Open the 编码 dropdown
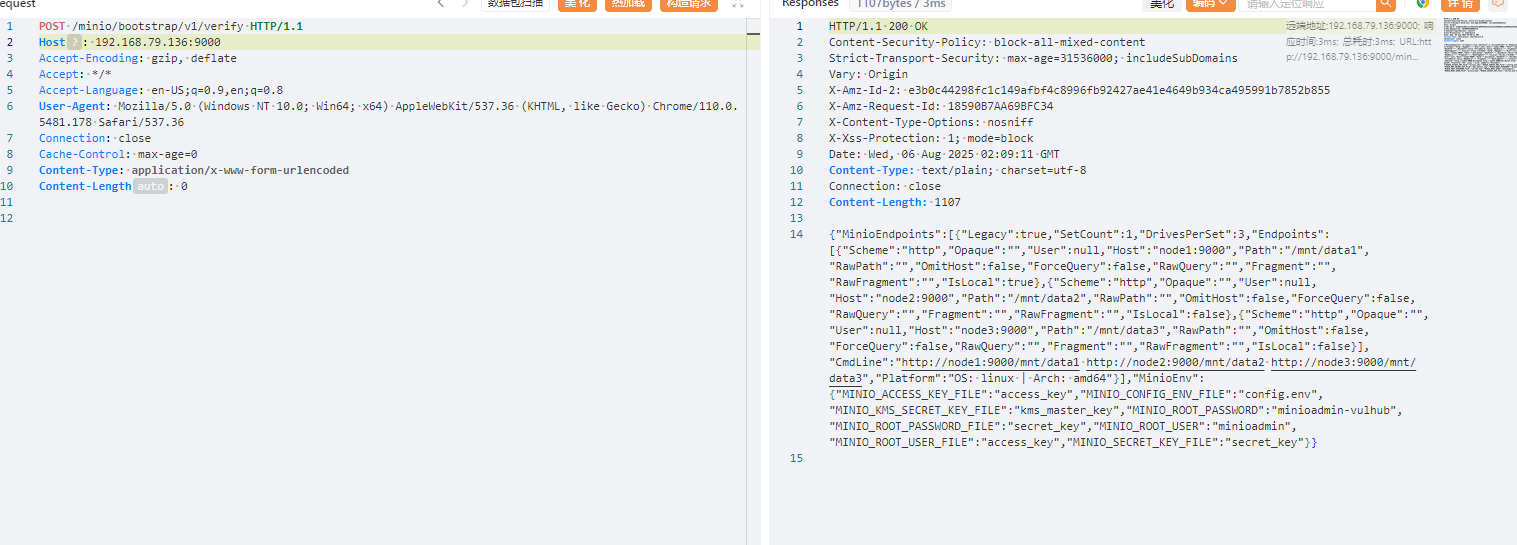Screen dimensions: 1517x545 [x=1210, y=4]
